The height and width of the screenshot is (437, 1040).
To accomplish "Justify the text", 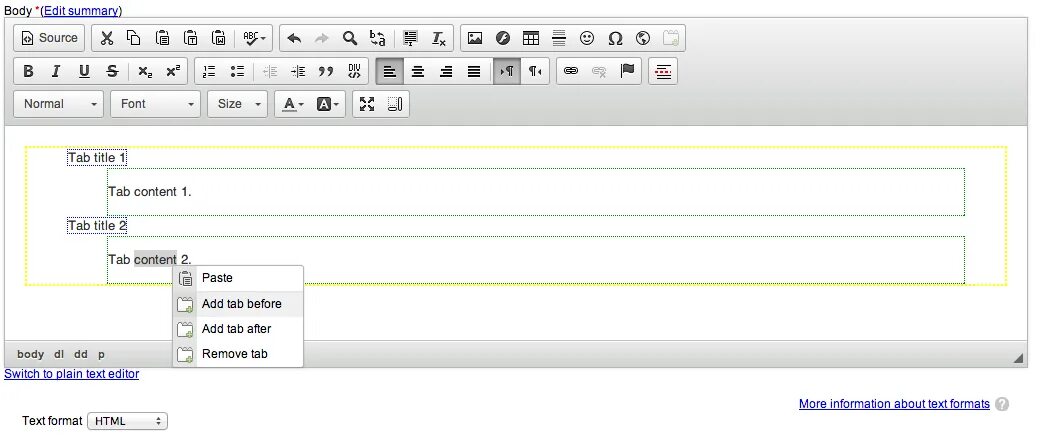I will 474,71.
